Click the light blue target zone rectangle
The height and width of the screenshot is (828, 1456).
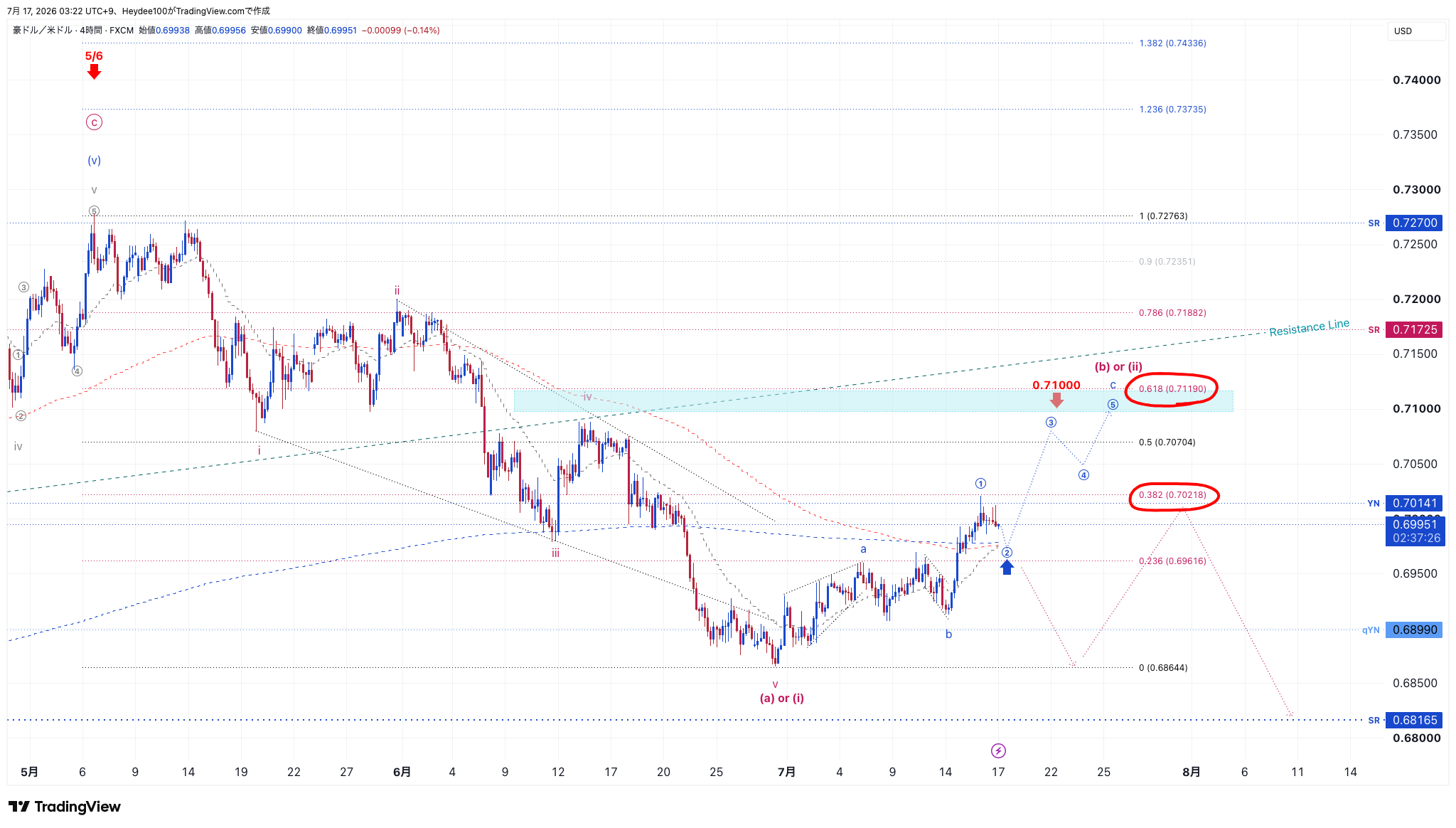click(x=873, y=400)
